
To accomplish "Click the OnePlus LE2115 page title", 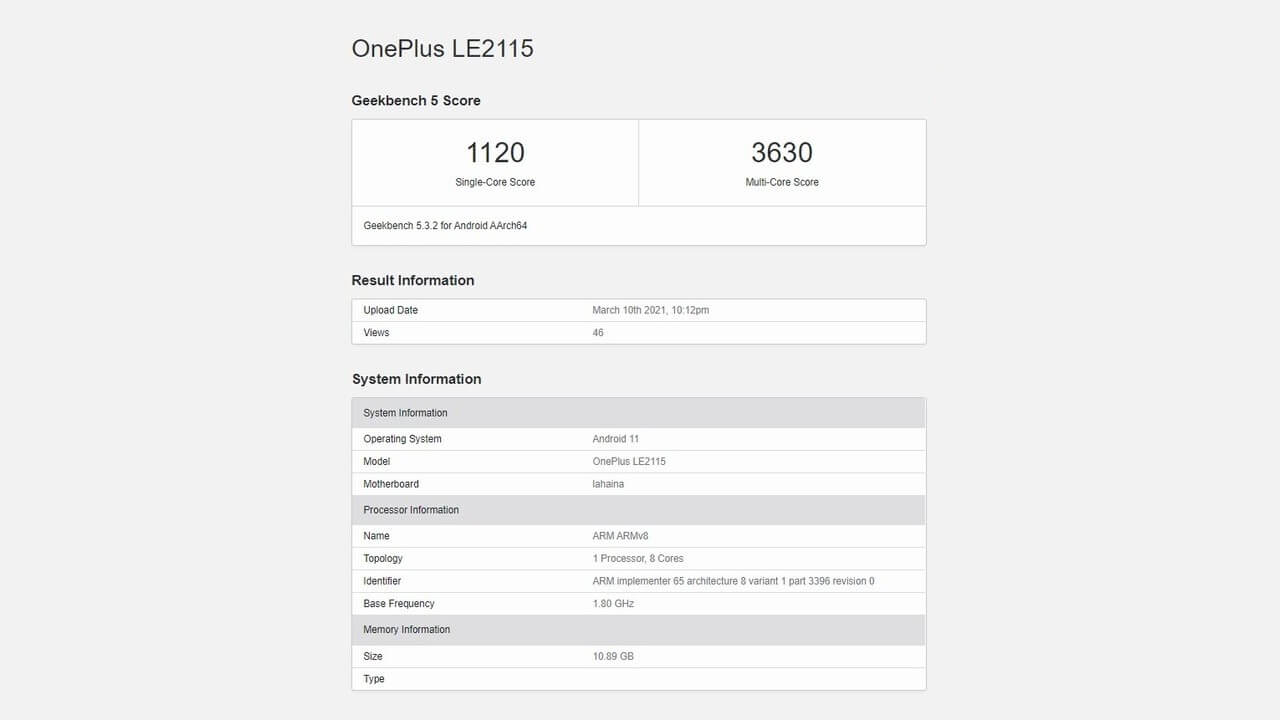I will coord(442,48).
